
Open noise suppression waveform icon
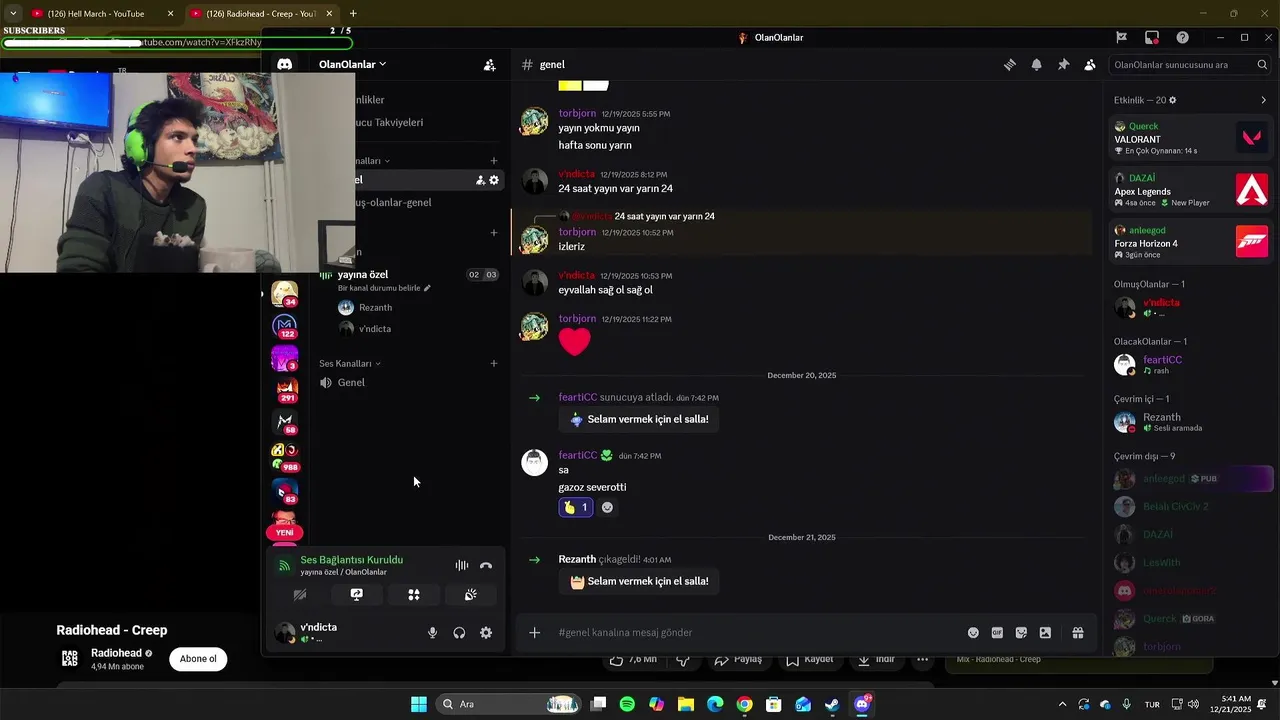point(461,566)
